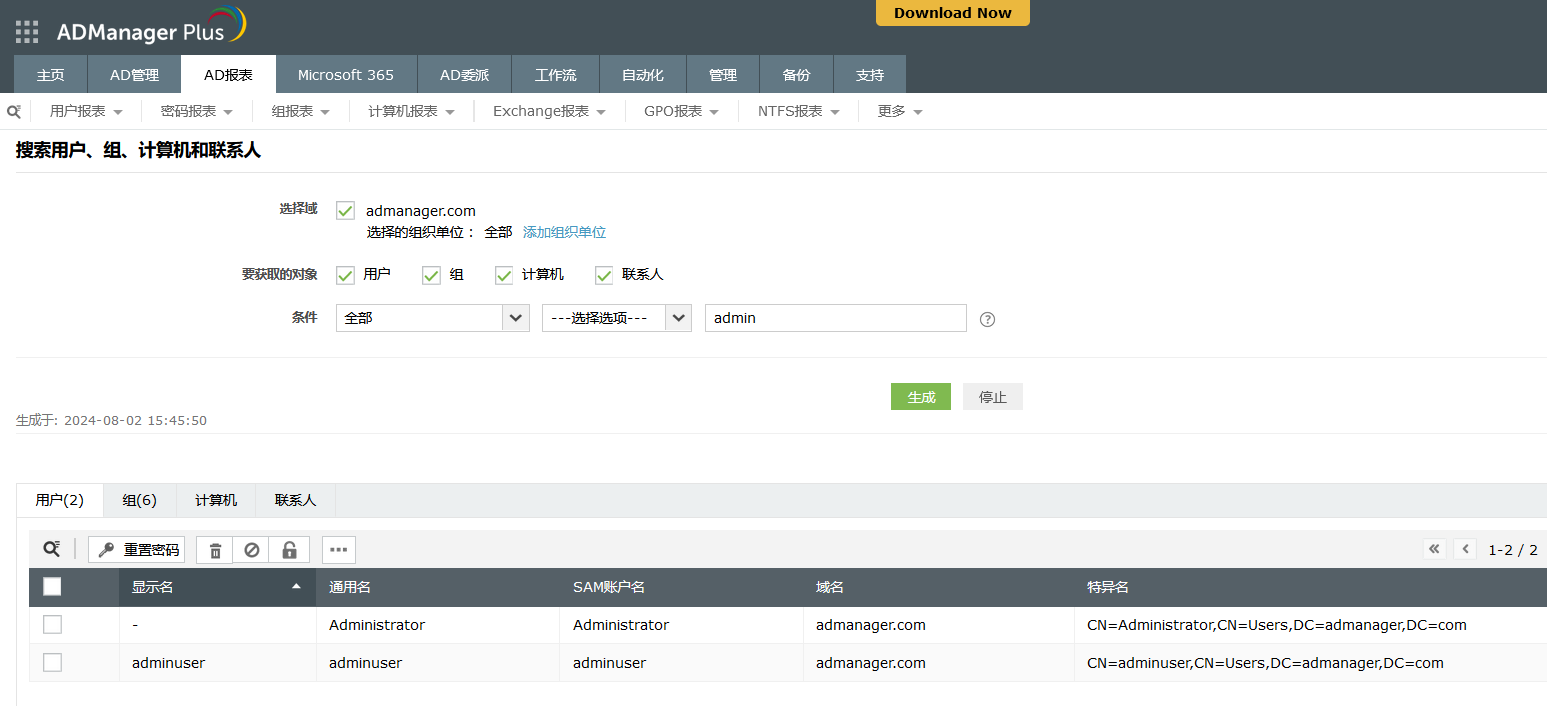Go to first page with double-arrow icon
Image resolution: width=1547 pixels, height=706 pixels.
coord(1435,549)
